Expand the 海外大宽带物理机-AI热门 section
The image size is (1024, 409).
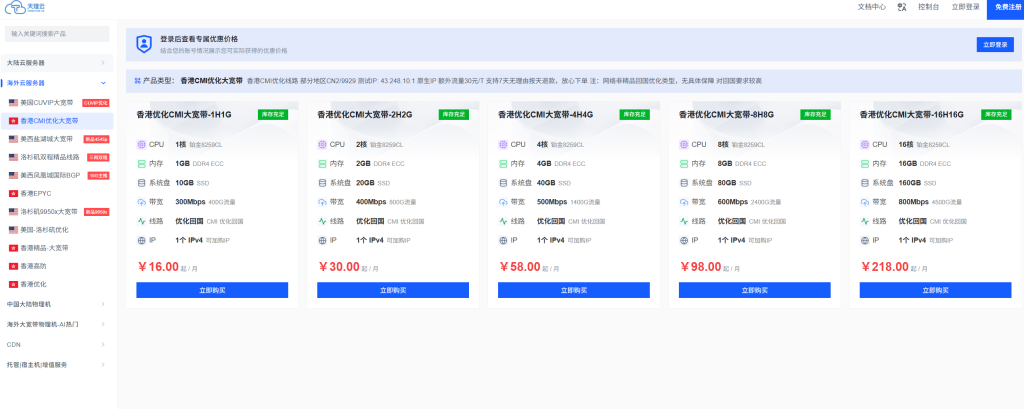tap(57, 324)
